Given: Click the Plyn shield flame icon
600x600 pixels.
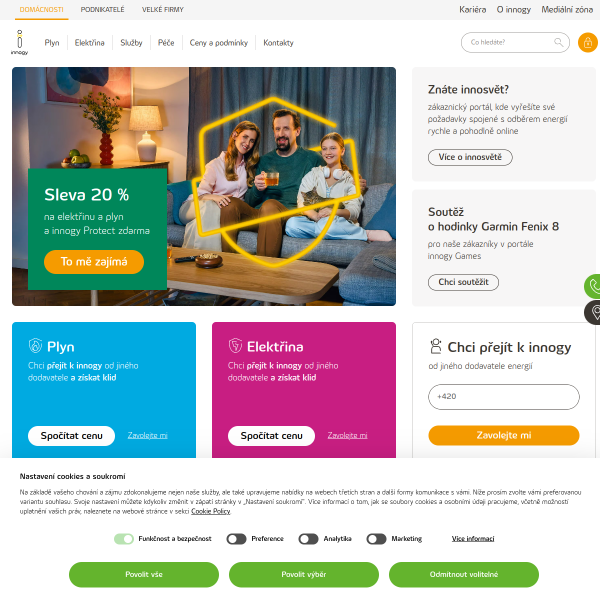Looking at the screenshot, I should click(35, 346).
